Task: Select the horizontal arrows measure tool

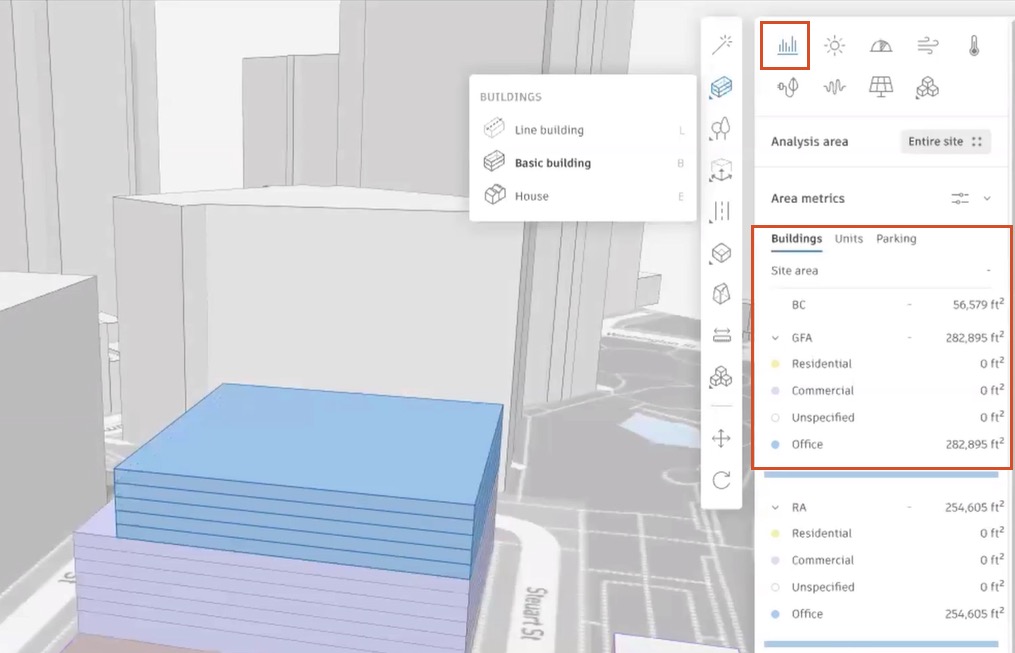Action: coord(721,335)
